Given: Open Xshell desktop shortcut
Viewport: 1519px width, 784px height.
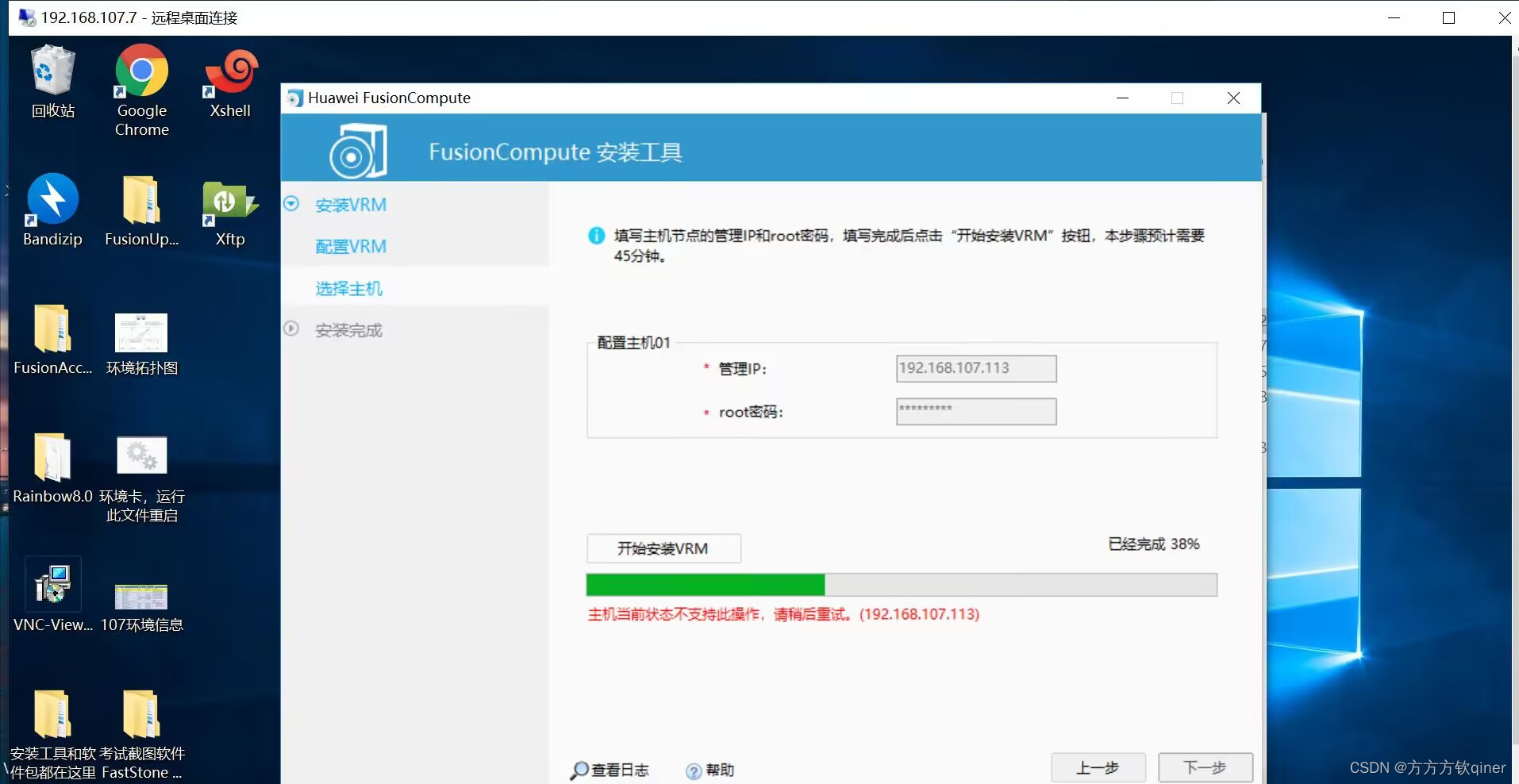Looking at the screenshot, I should click(x=230, y=83).
